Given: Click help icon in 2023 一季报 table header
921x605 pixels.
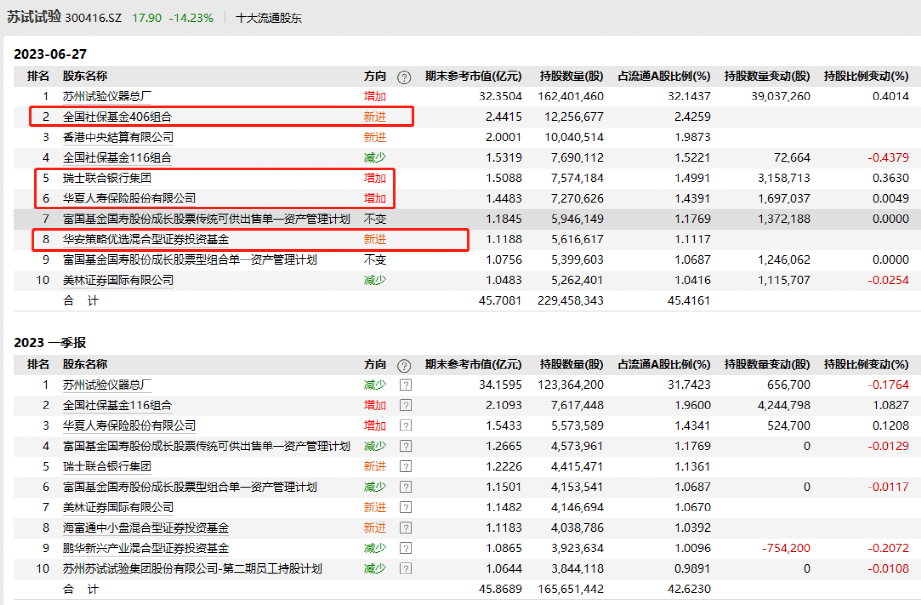Looking at the screenshot, I should click(x=404, y=365).
